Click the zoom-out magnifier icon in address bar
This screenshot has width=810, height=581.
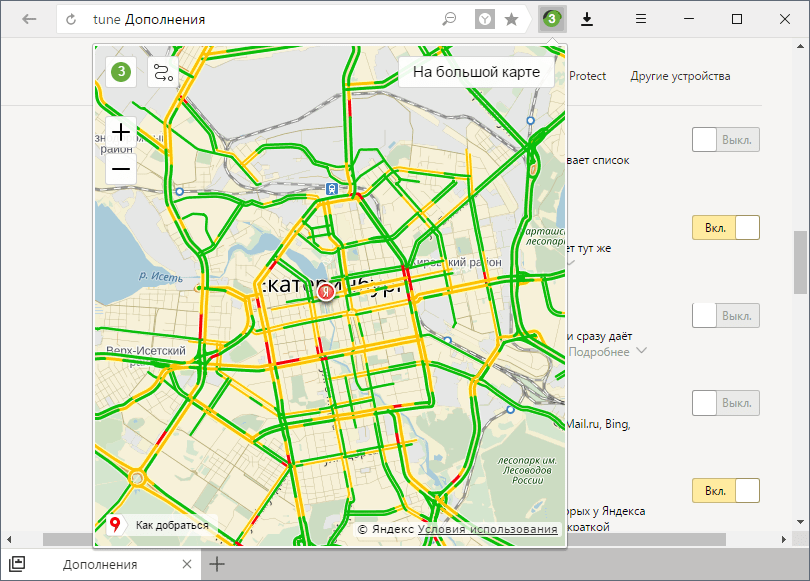point(449,20)
